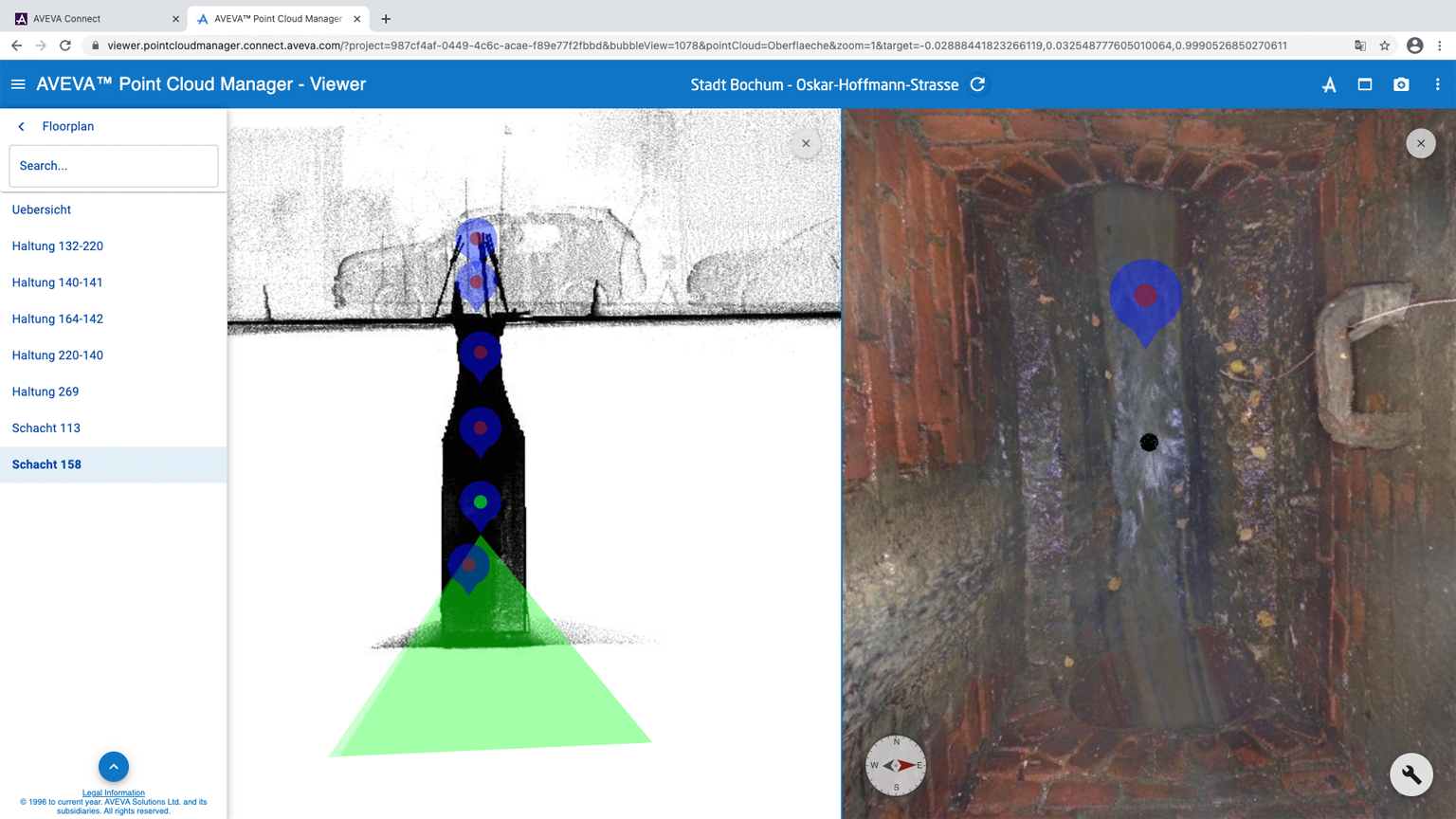
Task: Open the hamburger navigation menu
Action: [x=18, y=84]
